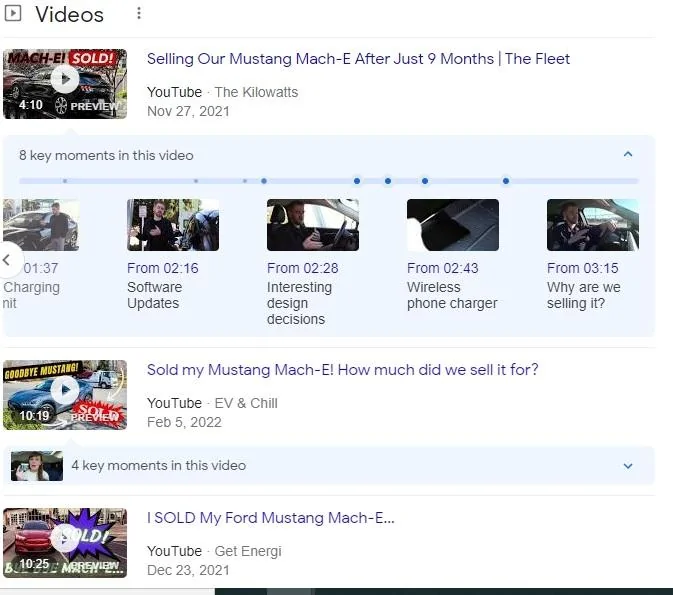Click the fifth timeline dot for Software Updates
This screenshot has width=673, height=595.
tap(357, 181)
